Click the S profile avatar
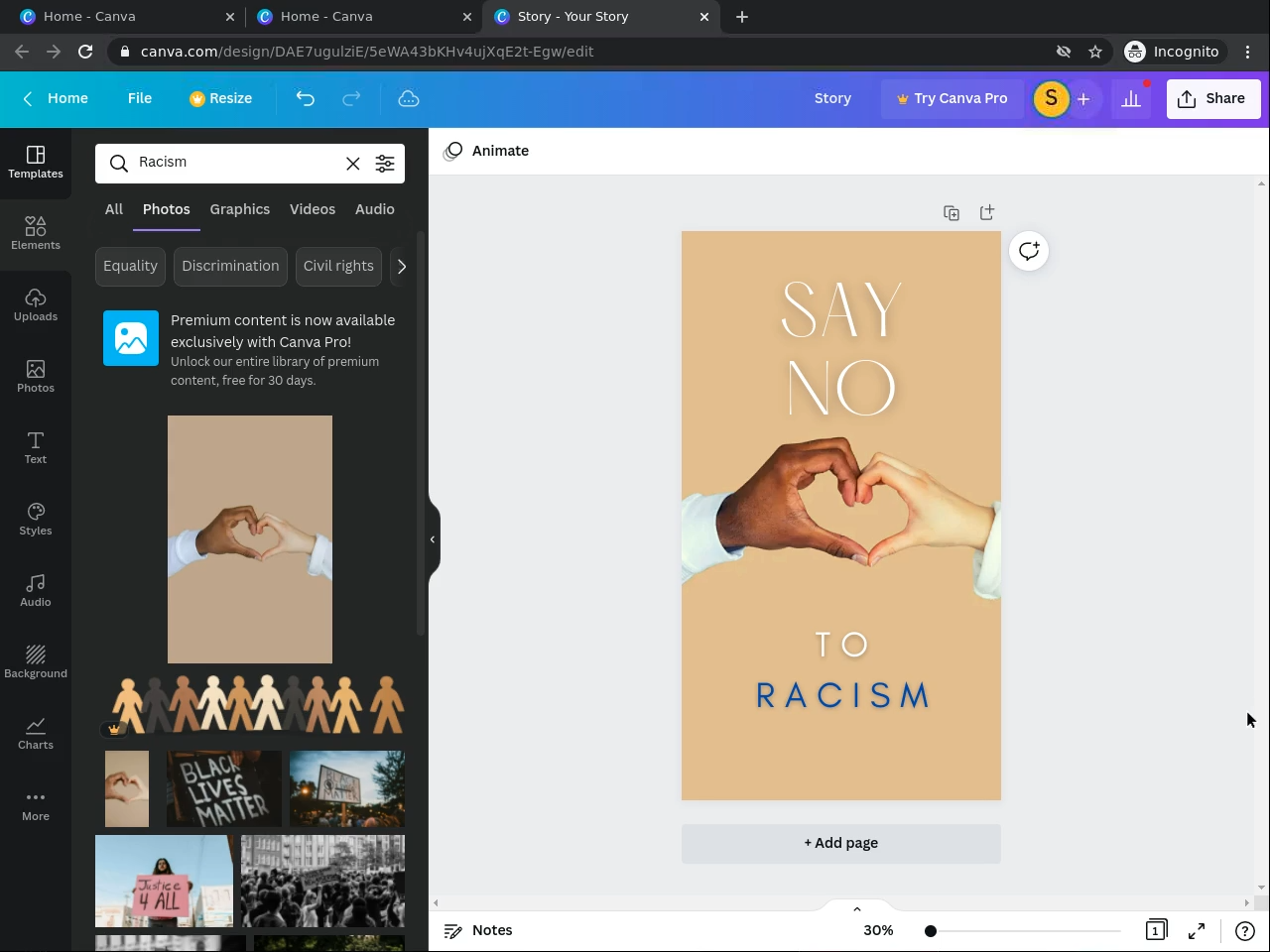 tap(1052, 98)
